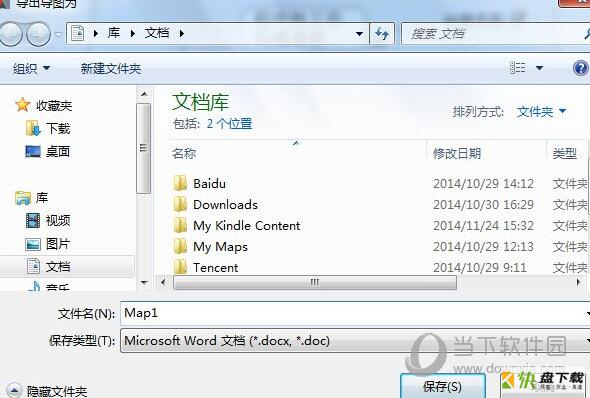Click the Downloads folder icon
The height and width of the screenshot is (398, 590).
click(180, 204)
